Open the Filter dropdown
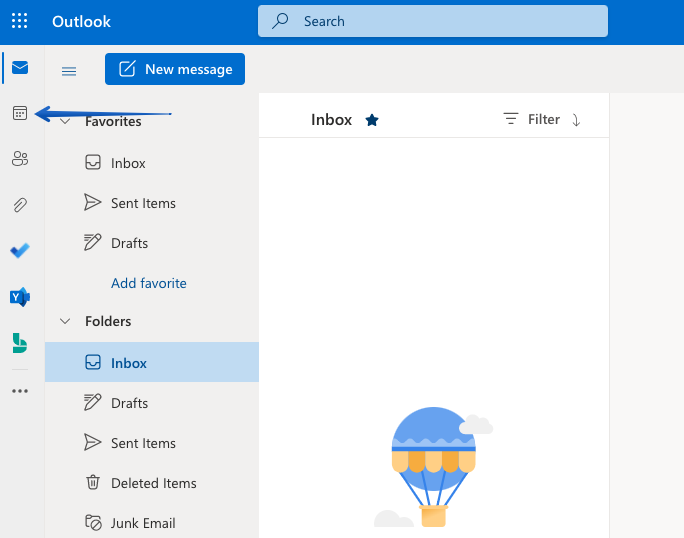684x538 pixels. tap(532, 120)
